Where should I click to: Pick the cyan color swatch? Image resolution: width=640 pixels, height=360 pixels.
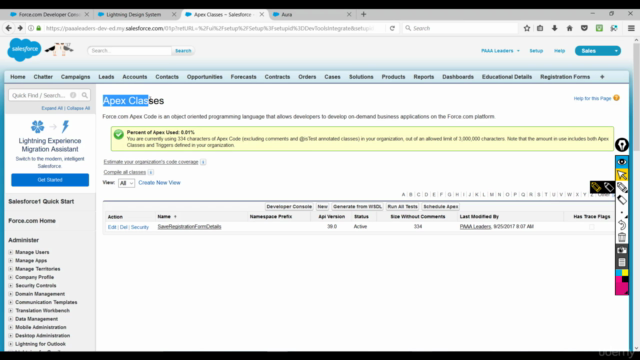(x=619, y=273)
